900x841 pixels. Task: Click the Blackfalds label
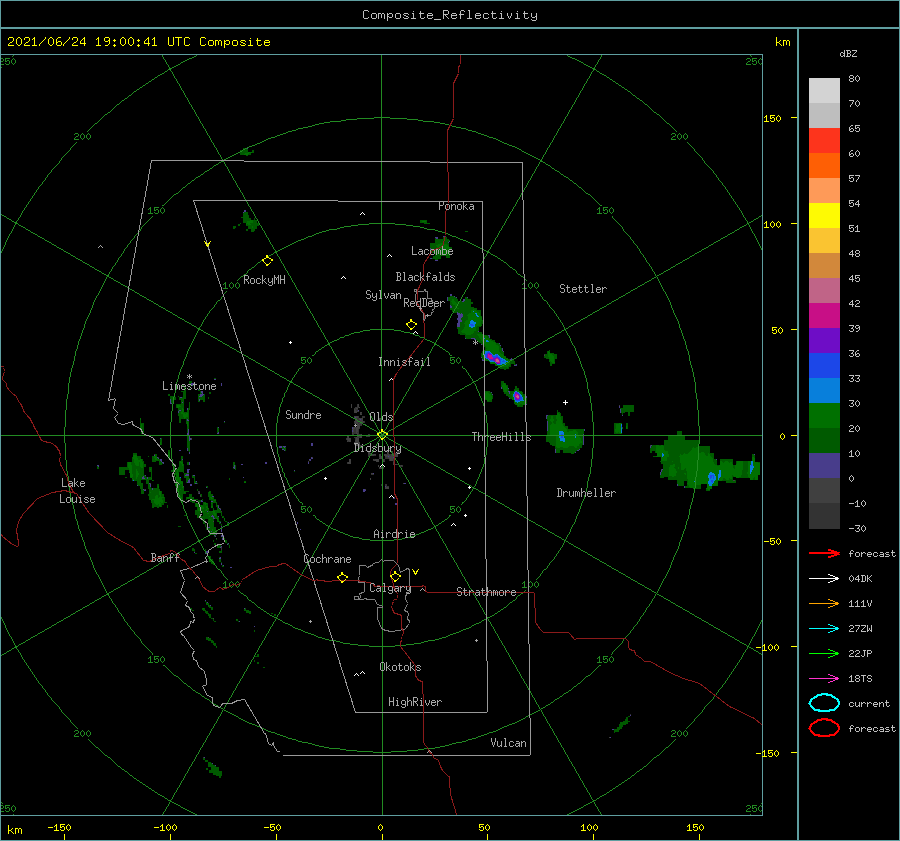pos(425,277)
